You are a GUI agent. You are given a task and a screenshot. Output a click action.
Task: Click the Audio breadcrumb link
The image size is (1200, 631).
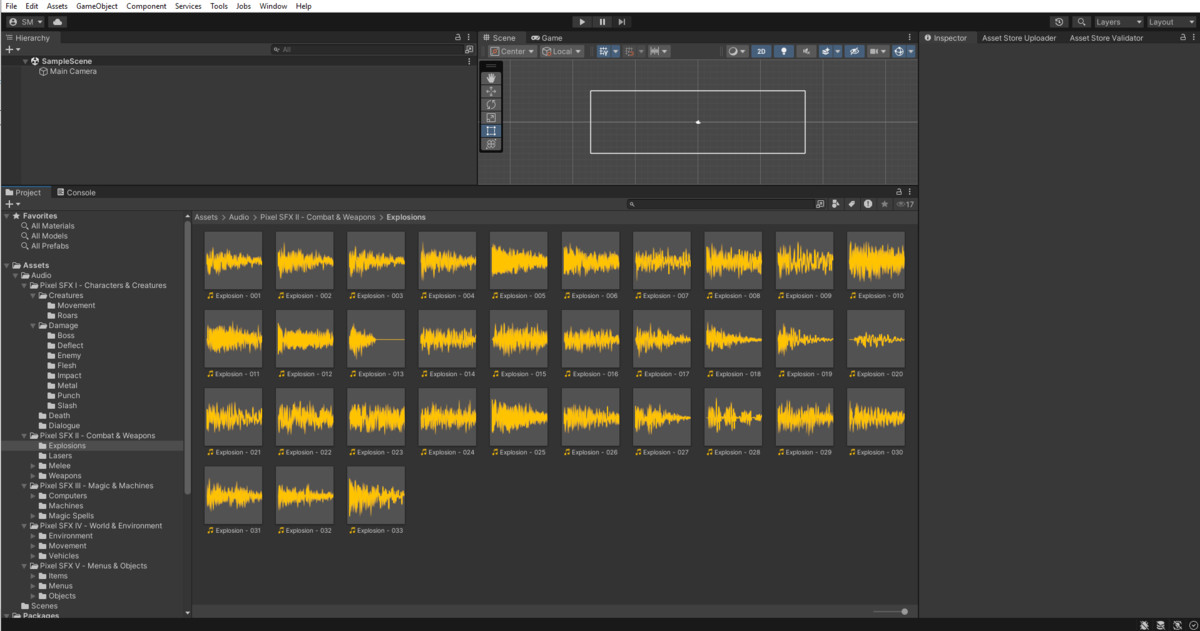coord(239,217)
